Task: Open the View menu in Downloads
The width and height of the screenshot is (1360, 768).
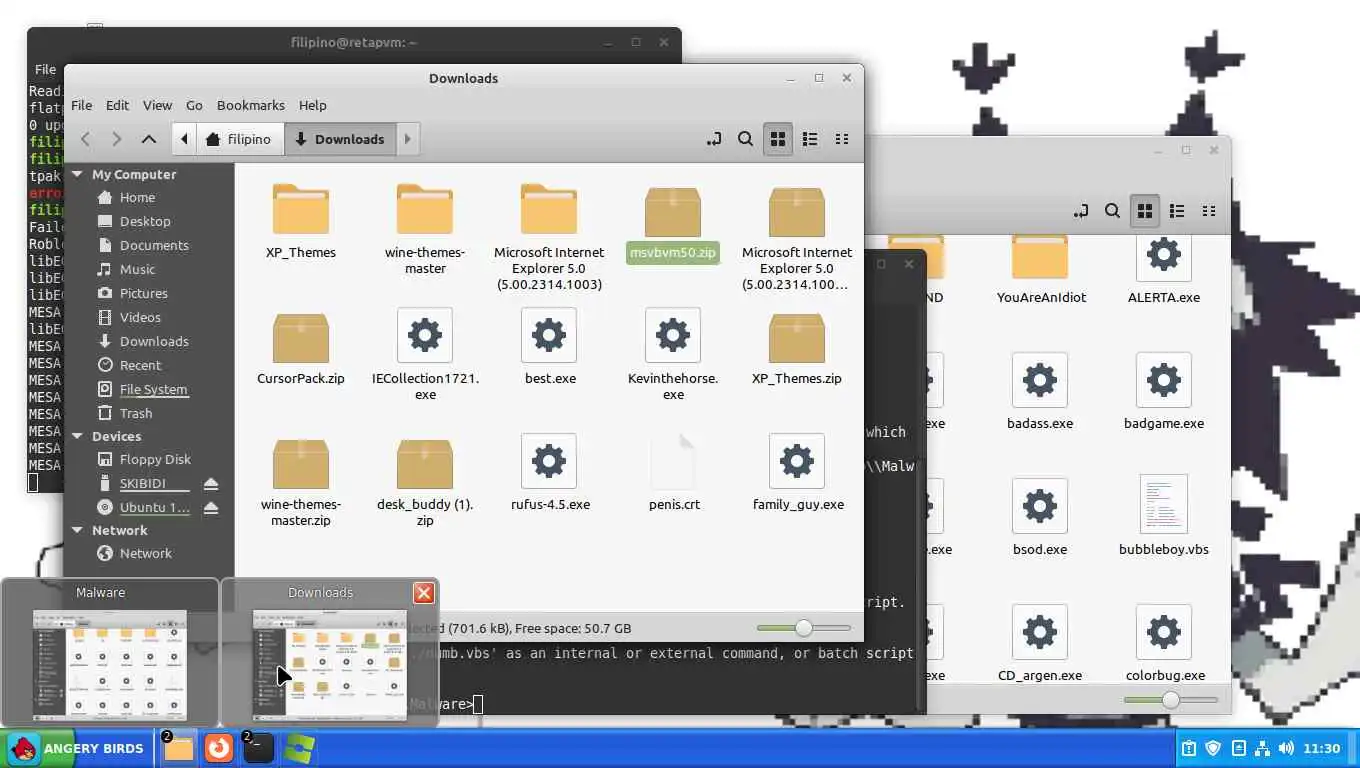Action: pyautogui.click(x=157, y=105)
